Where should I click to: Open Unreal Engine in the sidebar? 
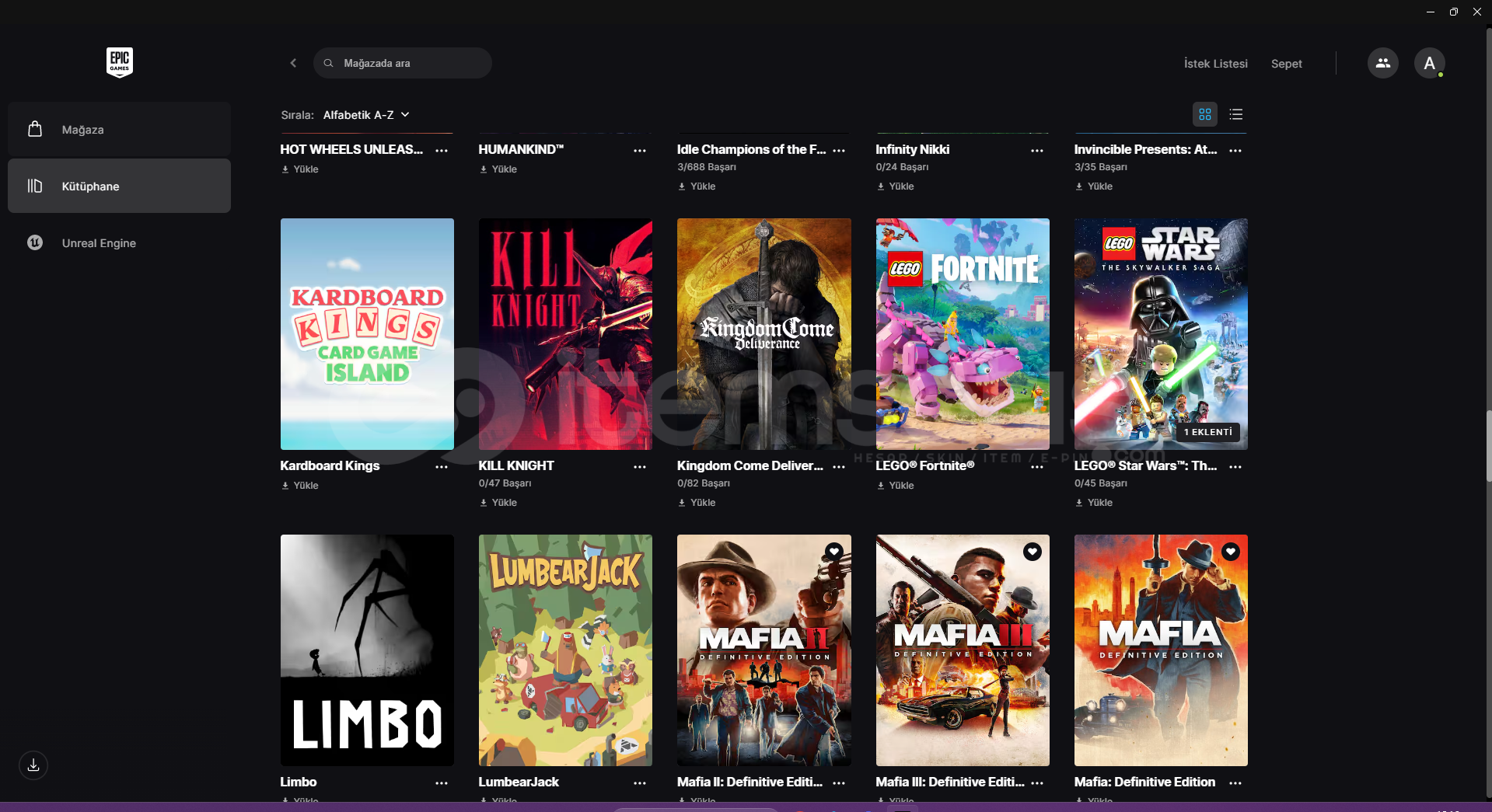tap(119, 242)
